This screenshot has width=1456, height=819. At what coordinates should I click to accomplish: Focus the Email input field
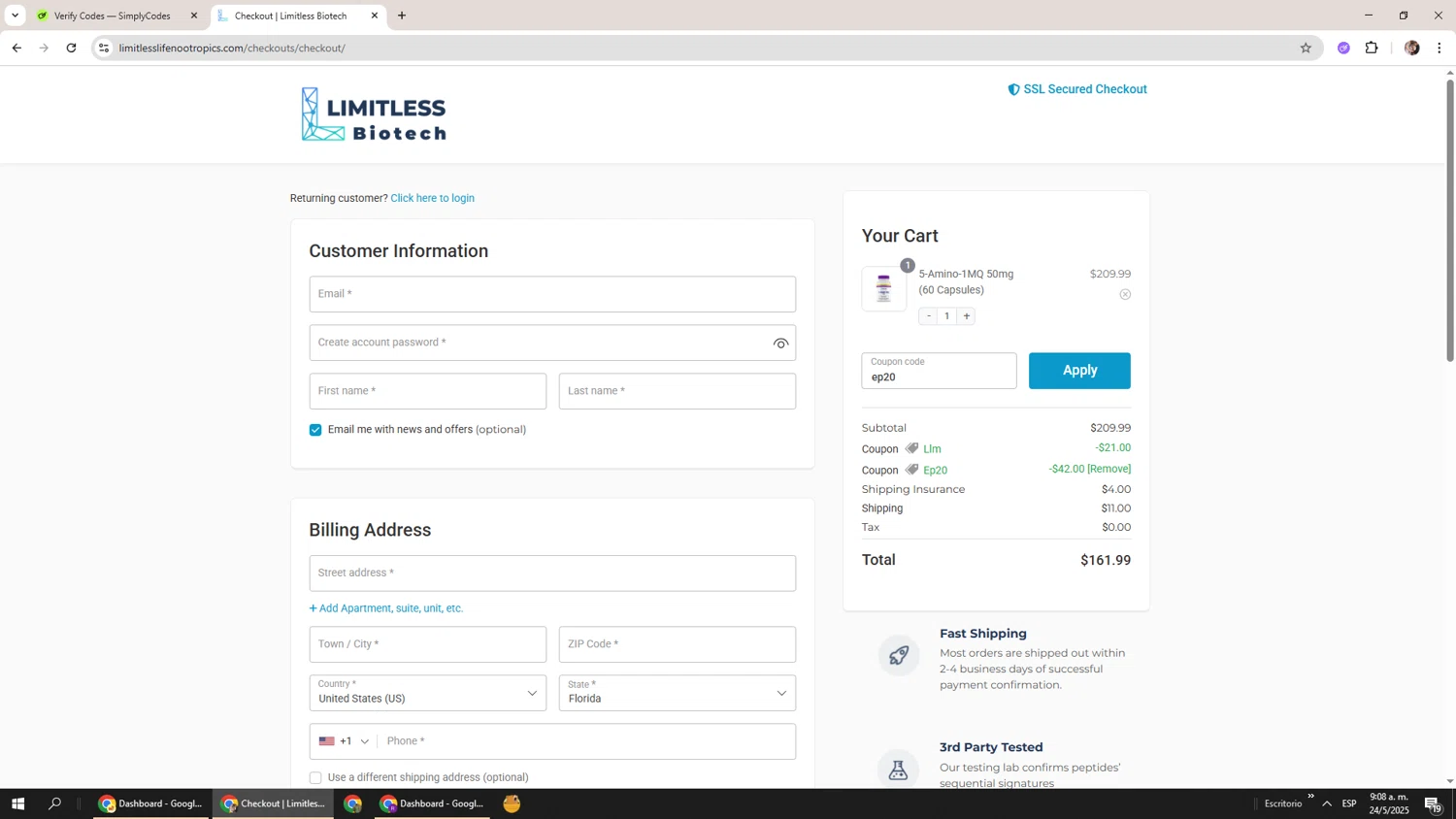(552, 294)
